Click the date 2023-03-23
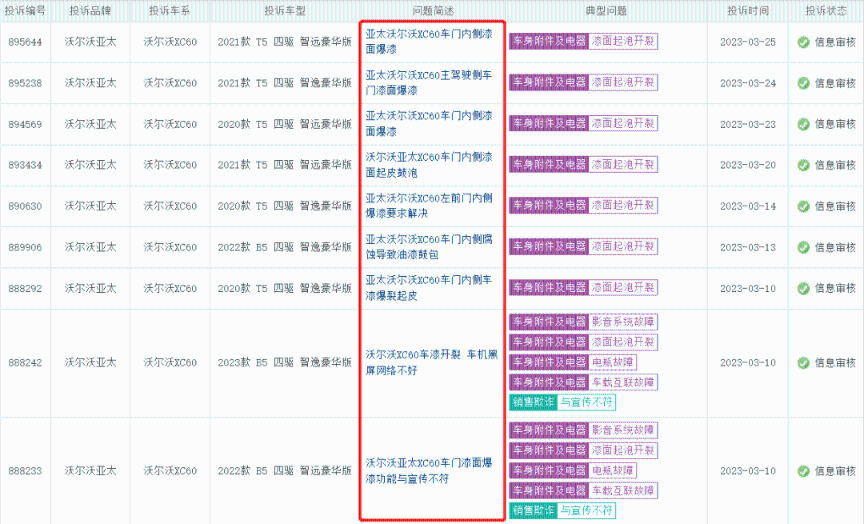This screenshot has width=864, height=524. (748, 124)
